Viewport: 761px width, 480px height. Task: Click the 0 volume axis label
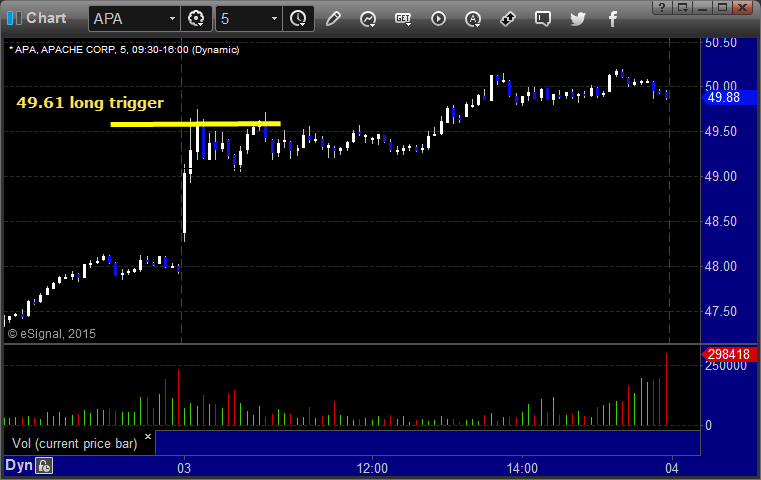click(x=709, y=425)
